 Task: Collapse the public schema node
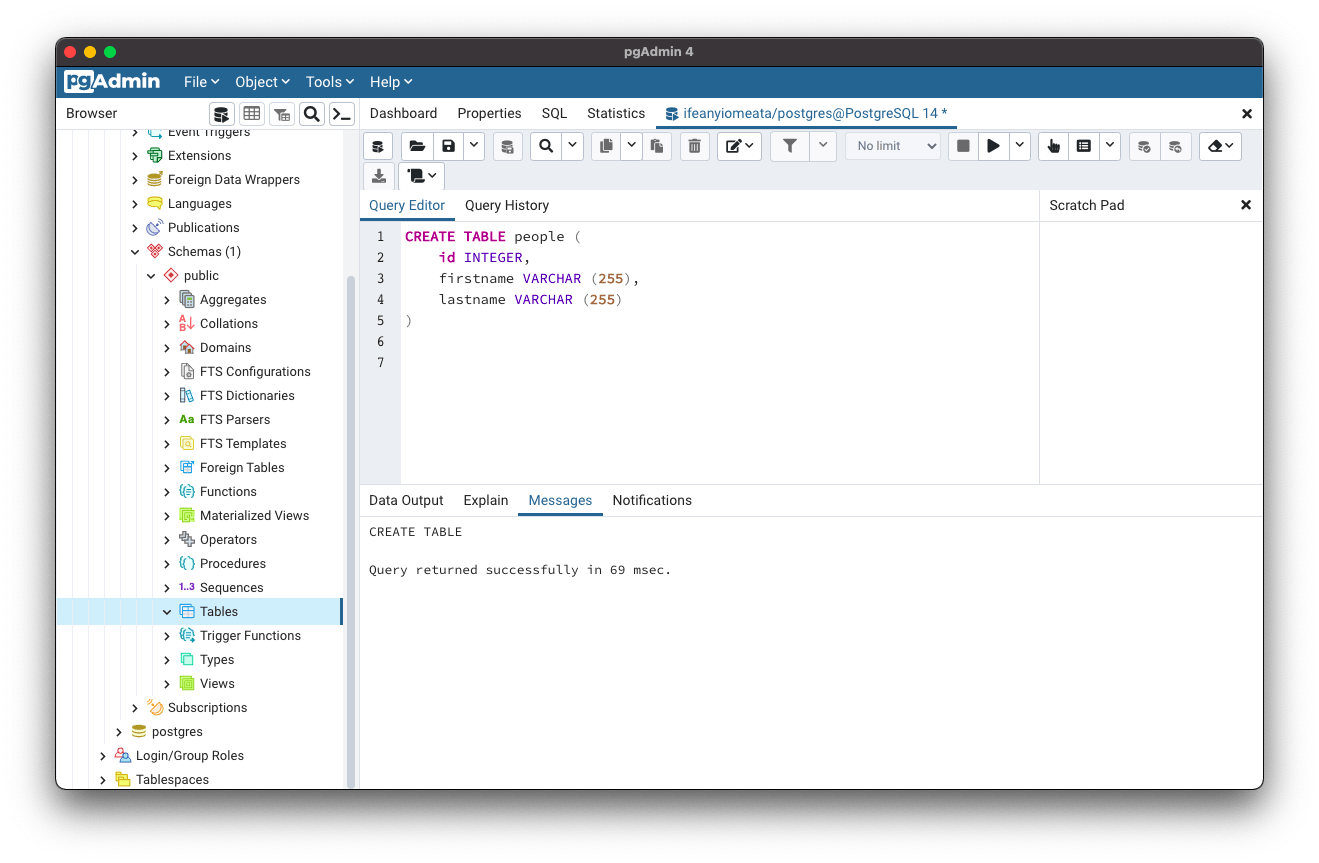point(151,276)
